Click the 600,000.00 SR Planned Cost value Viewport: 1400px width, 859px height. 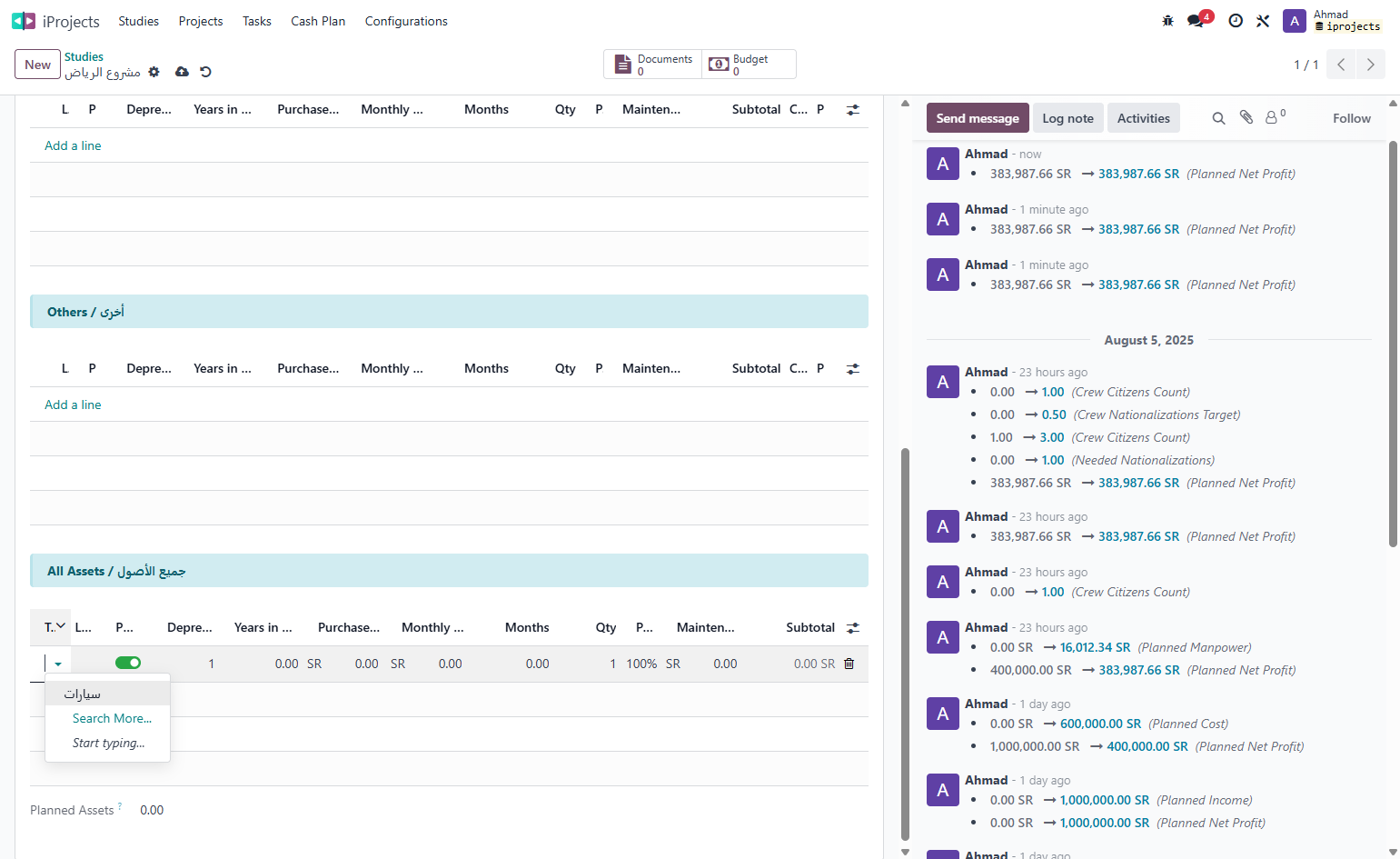point(1100,724)
